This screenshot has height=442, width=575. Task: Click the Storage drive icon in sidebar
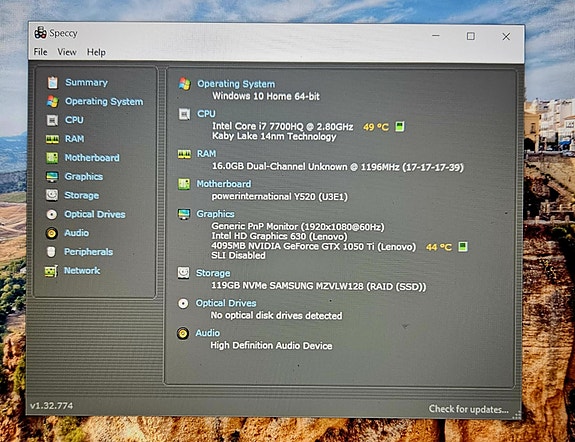tap(52, 195)
